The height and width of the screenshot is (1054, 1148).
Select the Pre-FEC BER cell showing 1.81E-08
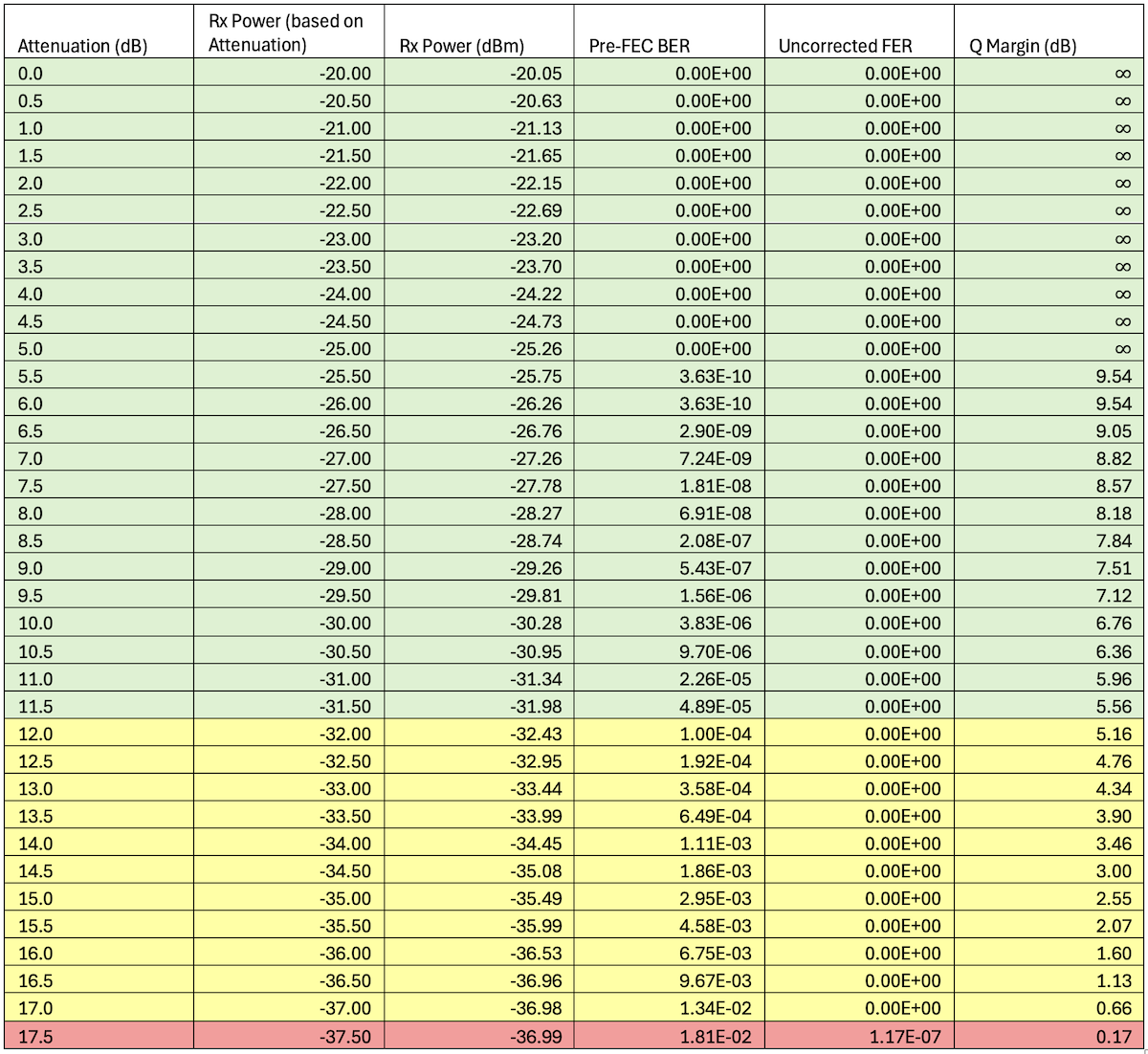[670, 486]
